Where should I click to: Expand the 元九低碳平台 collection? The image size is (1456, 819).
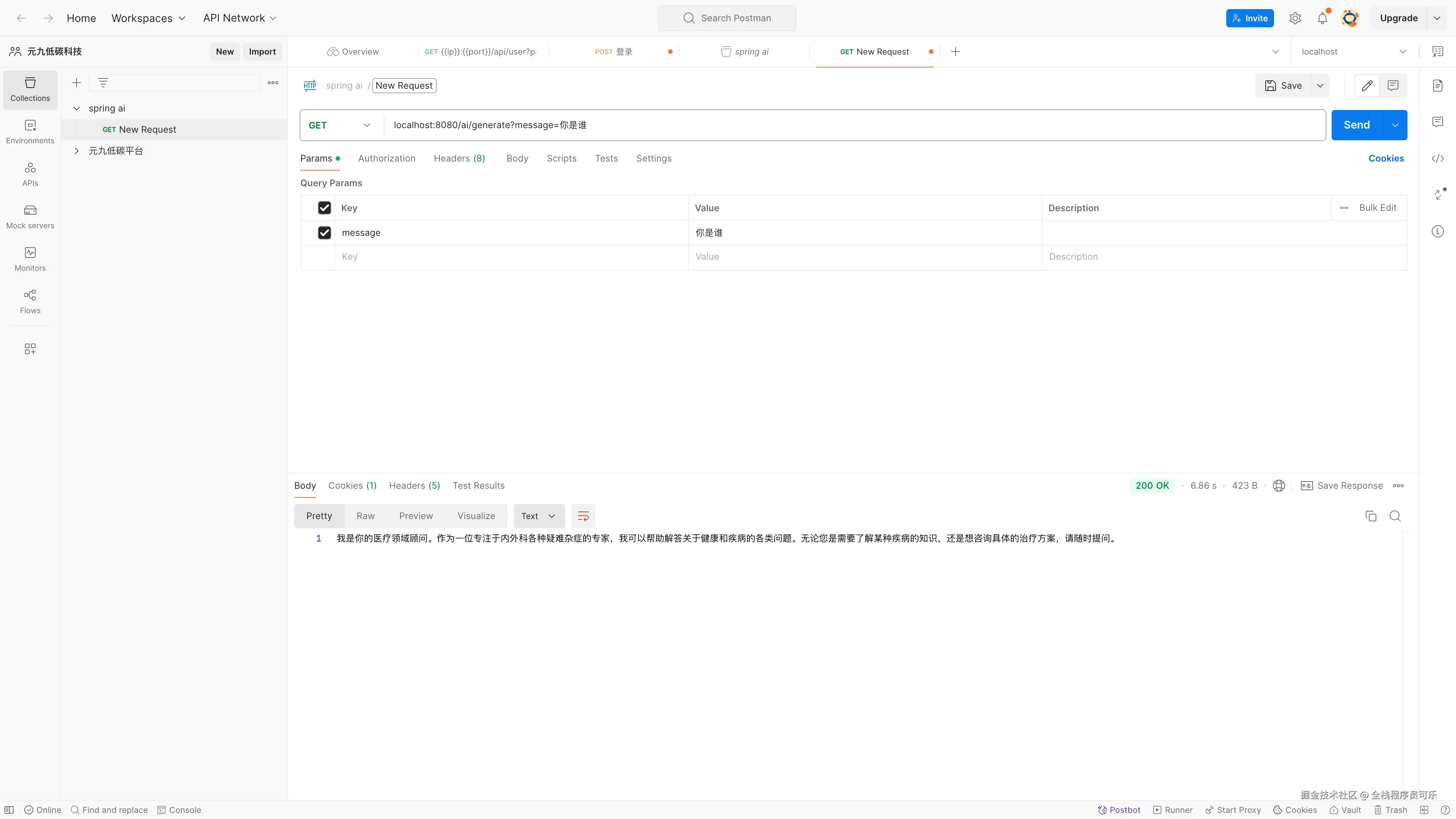click(77, 151)
